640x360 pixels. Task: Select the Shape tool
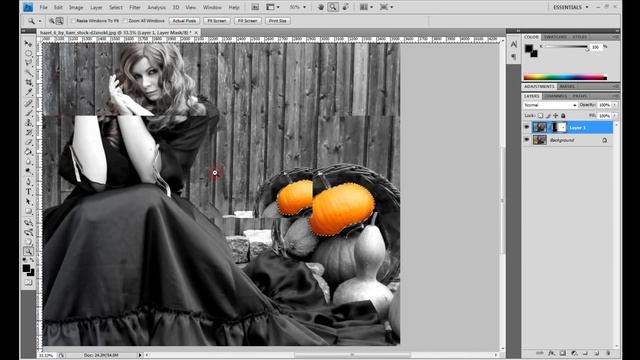point(28,211)
